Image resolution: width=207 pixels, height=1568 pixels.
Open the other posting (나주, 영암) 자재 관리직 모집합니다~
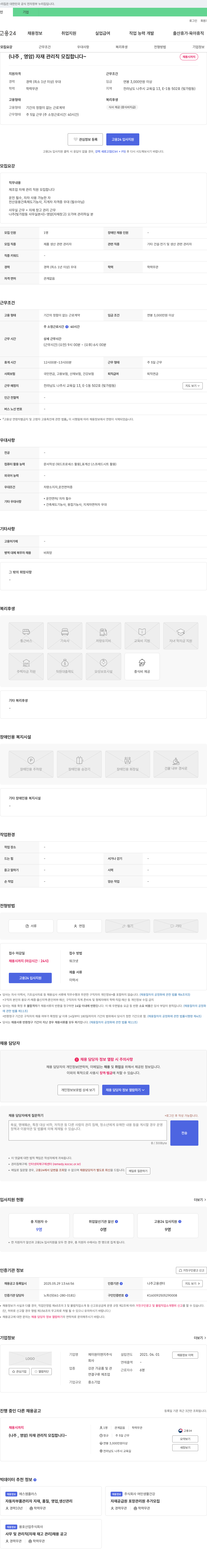click(38, 1435)
